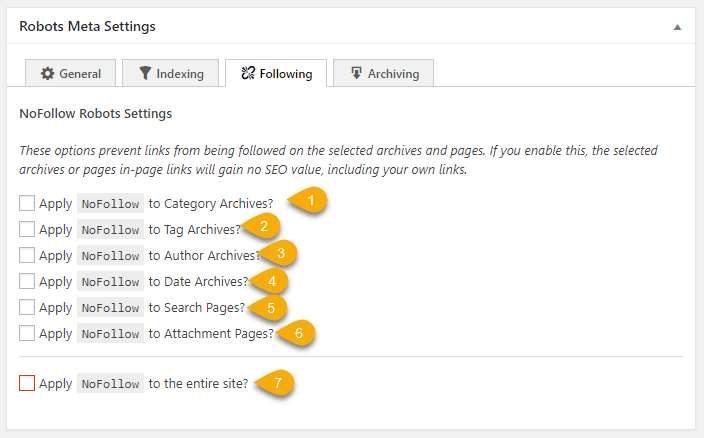This screenshot has height=438, width=704.
Task: Click orange marker number 1
Action: point(312,201)
